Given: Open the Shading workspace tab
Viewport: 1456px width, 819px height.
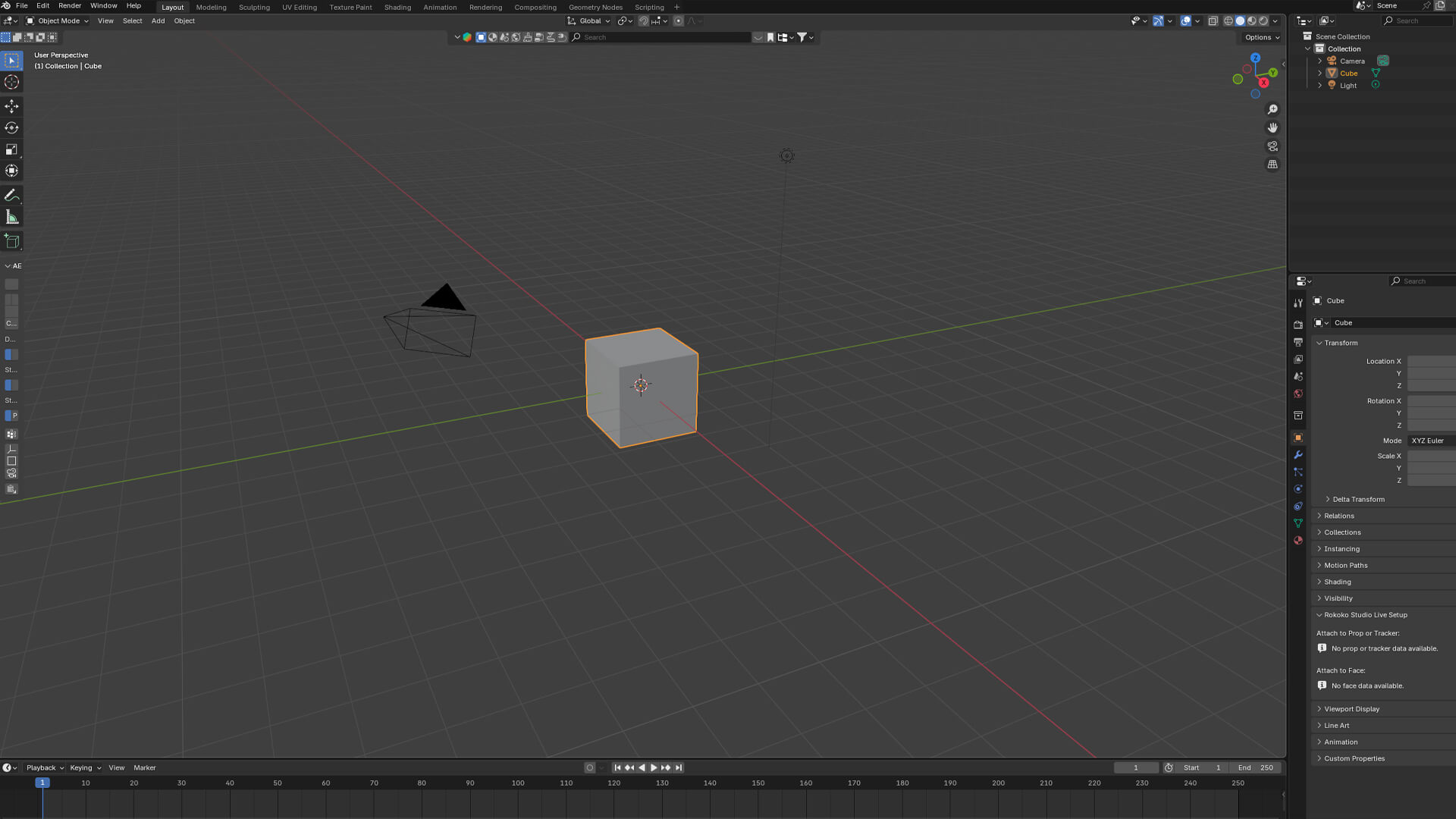Looking at the screenshot, I should click(397, 8).
